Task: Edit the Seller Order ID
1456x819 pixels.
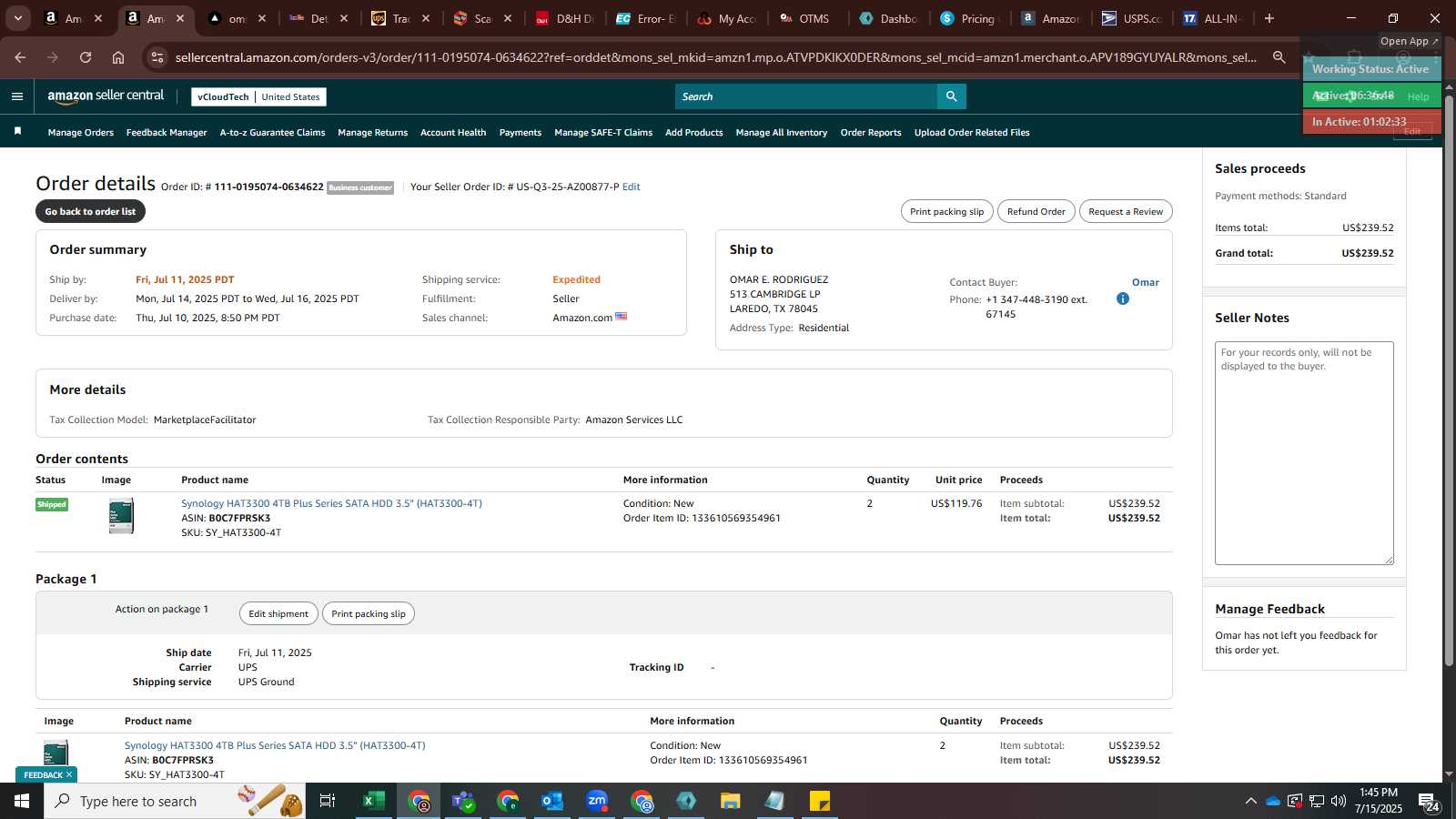Action: click(631, 187)
